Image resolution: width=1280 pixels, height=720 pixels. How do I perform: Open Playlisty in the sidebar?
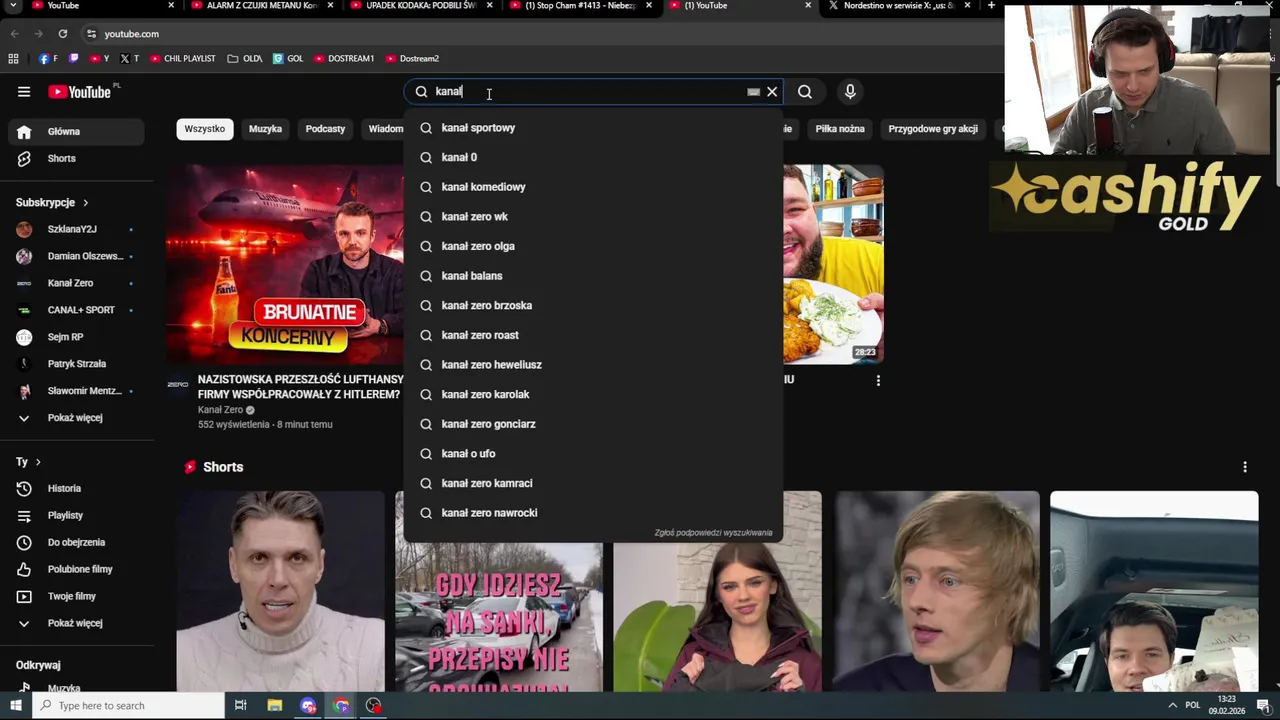(x=76, y=516)
